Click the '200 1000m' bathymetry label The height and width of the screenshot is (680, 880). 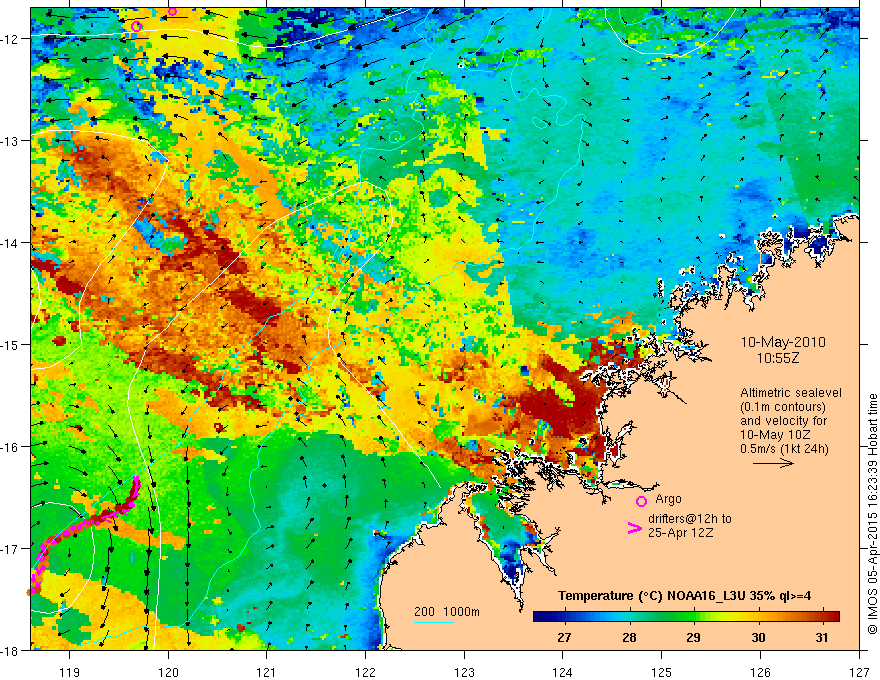point(447,612)
